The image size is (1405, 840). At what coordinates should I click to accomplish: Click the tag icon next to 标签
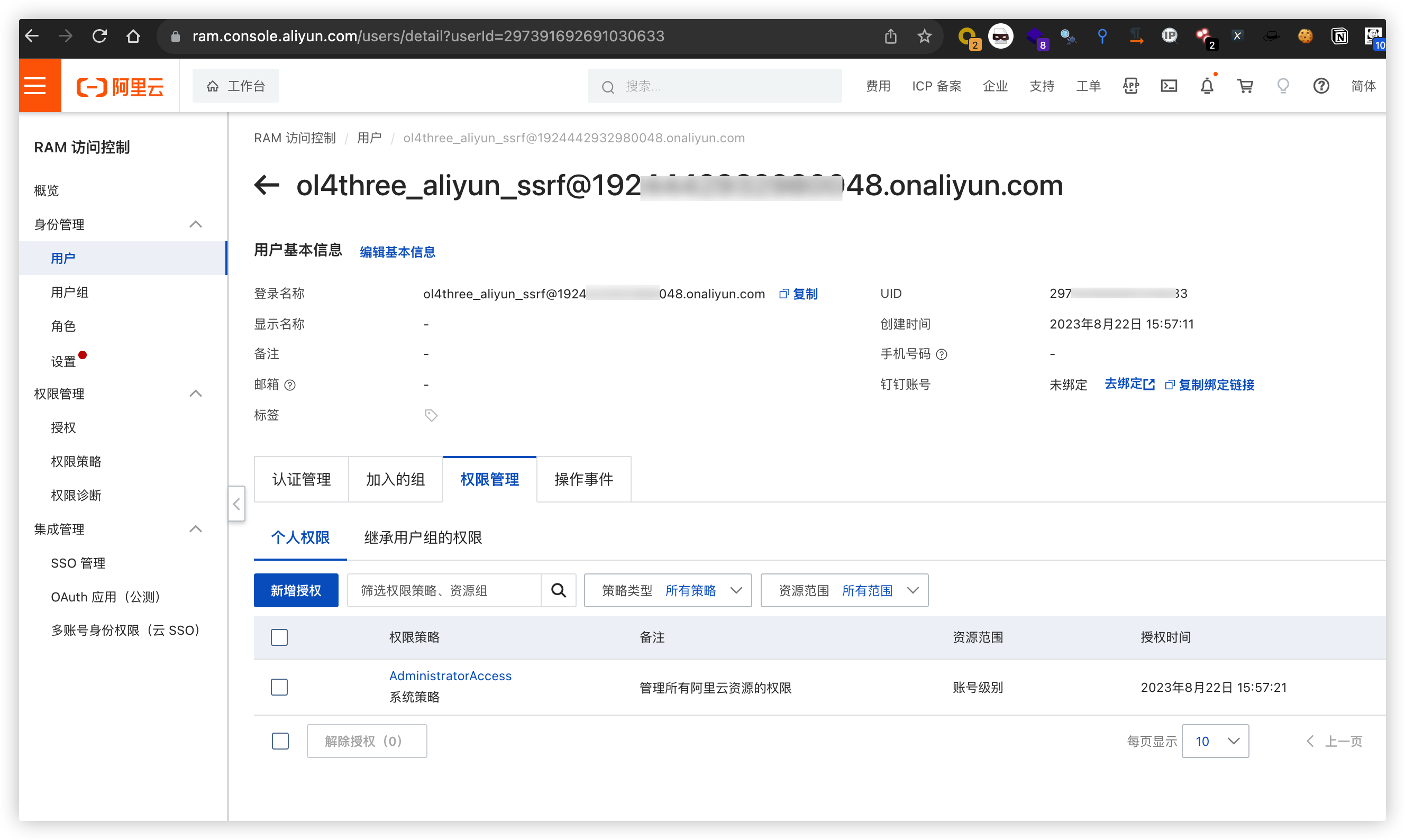point(431,415)
